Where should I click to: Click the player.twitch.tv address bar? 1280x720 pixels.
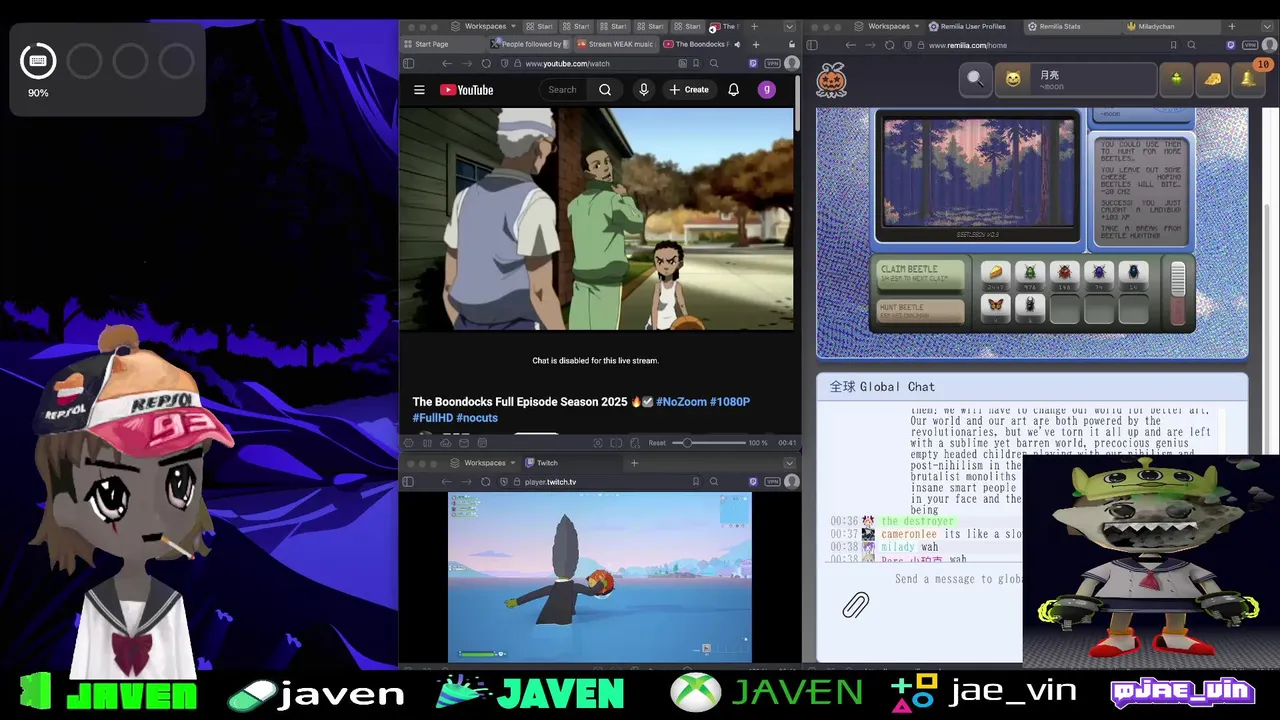click(598, 482)
